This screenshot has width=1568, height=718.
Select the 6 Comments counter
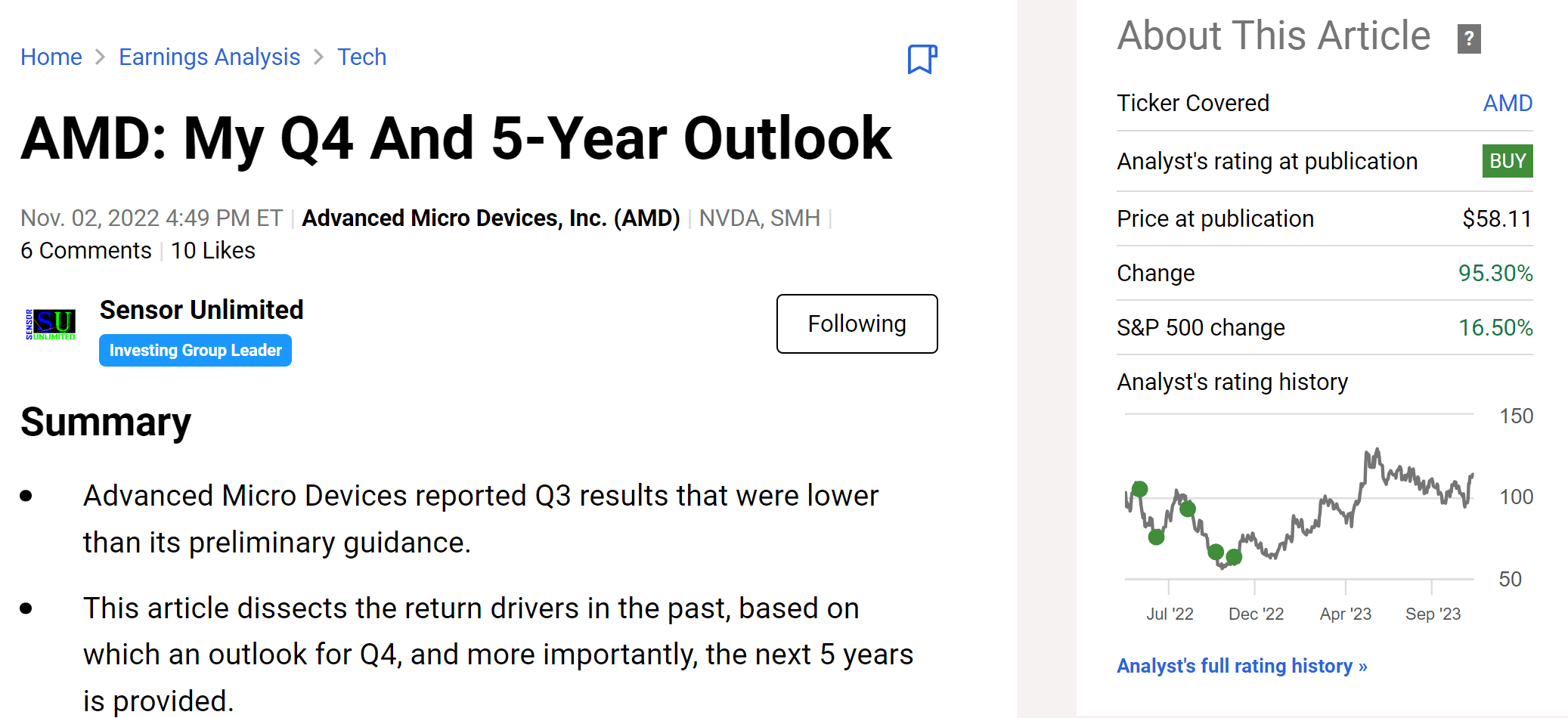coord(85,250)
